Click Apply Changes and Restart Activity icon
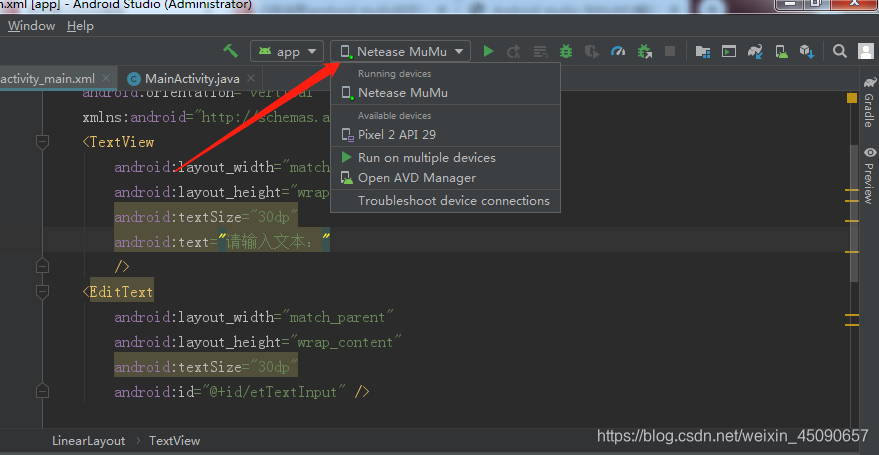Image resolution: width=879 pixels, height=455 pixels. [x=513, y=52]
